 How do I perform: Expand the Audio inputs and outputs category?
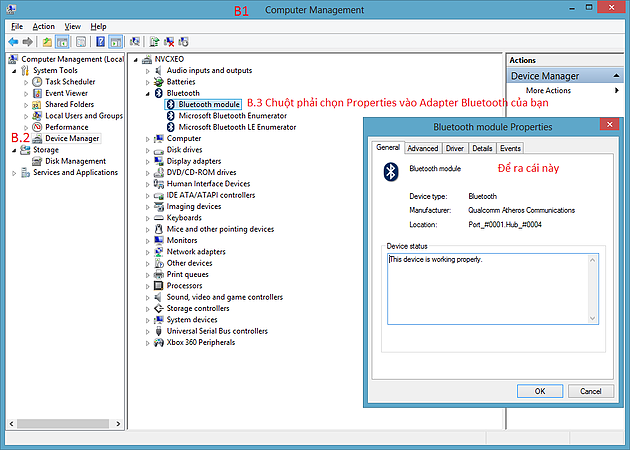(x=148, y=70)
